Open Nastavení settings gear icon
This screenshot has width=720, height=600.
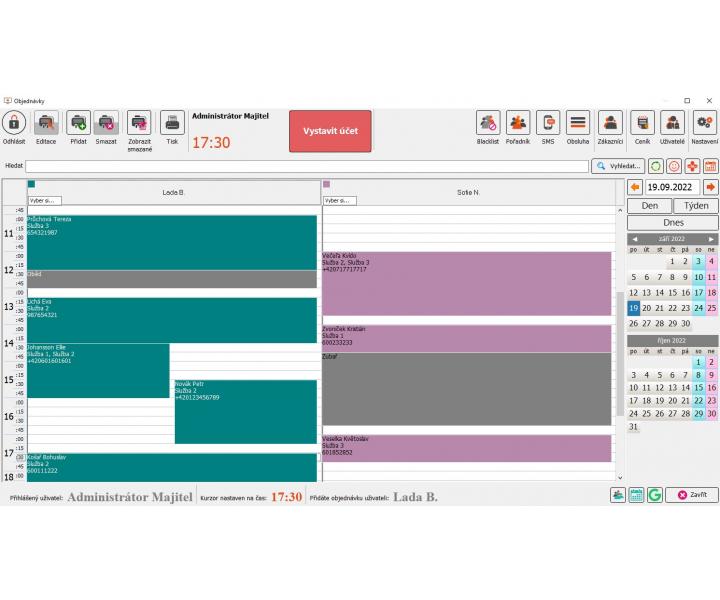704,124
